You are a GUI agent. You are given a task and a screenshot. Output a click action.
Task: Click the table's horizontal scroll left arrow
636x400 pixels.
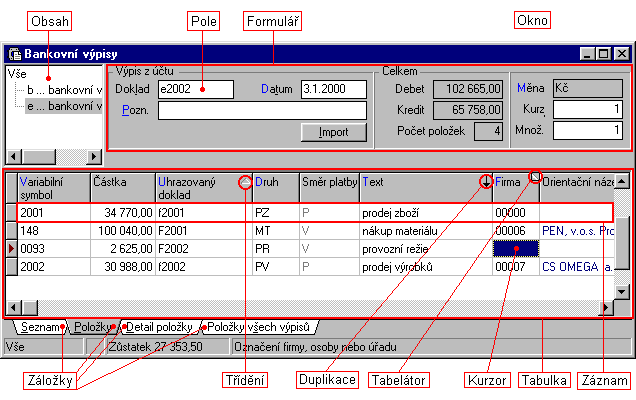(14, 308)
